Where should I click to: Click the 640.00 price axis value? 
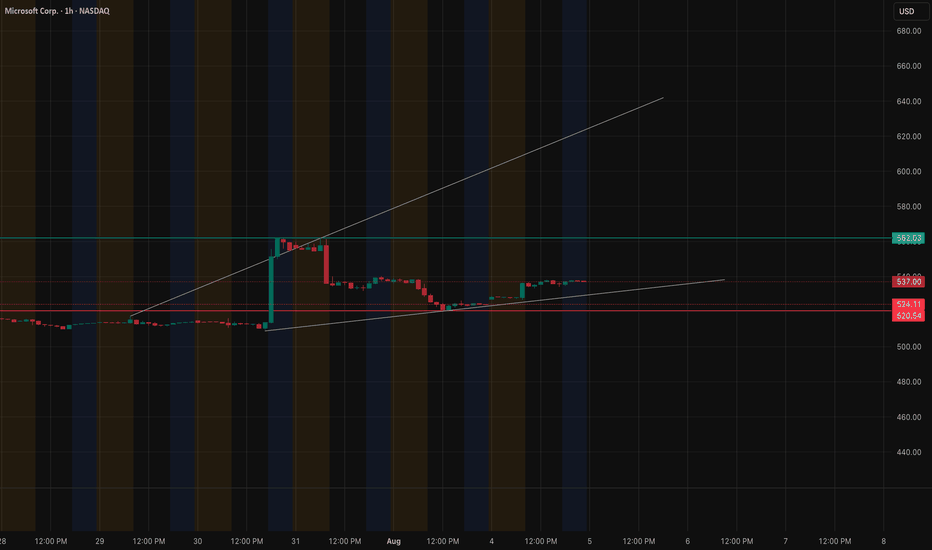pyautogui.click(x=909, y=101)
